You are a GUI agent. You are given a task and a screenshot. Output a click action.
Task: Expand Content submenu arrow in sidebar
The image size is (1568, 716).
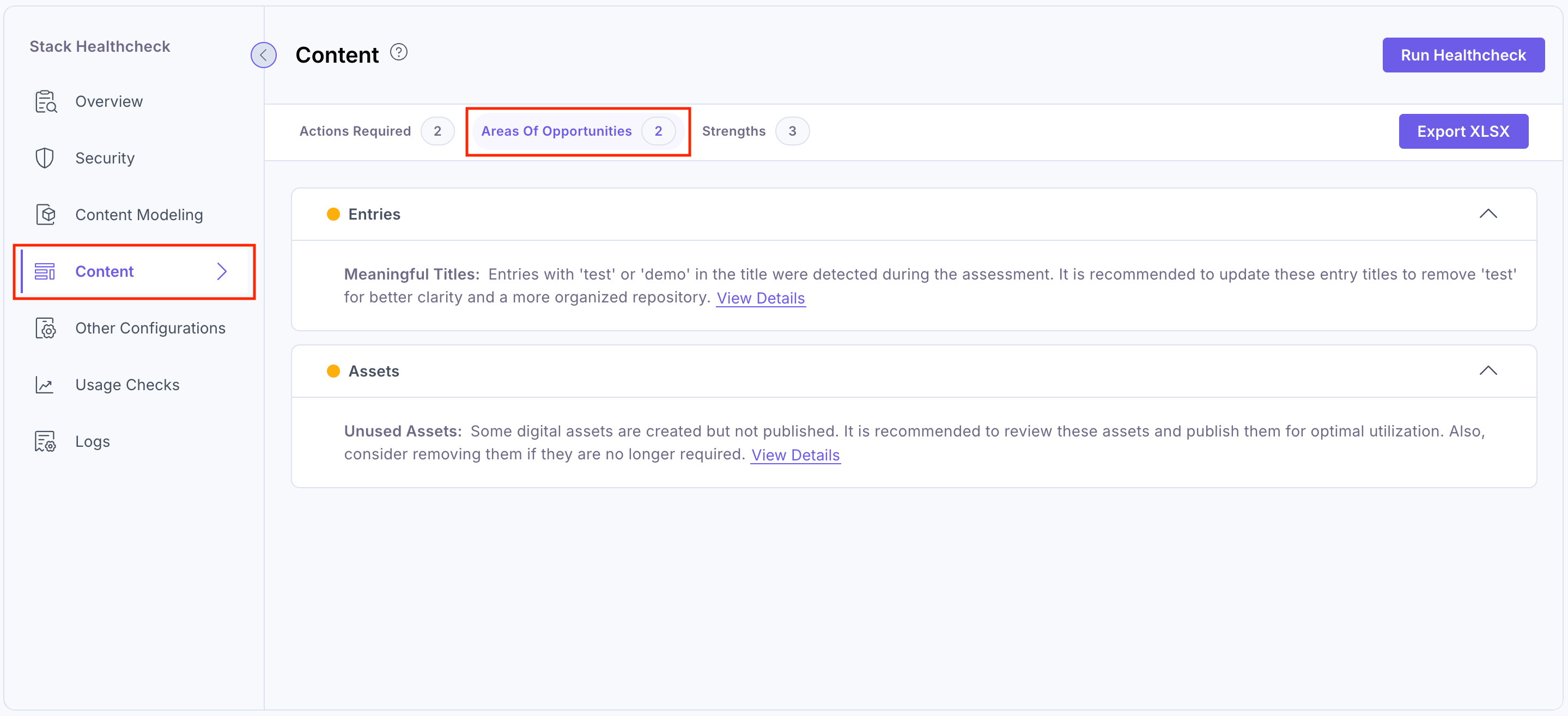click(x=222, y=271)
